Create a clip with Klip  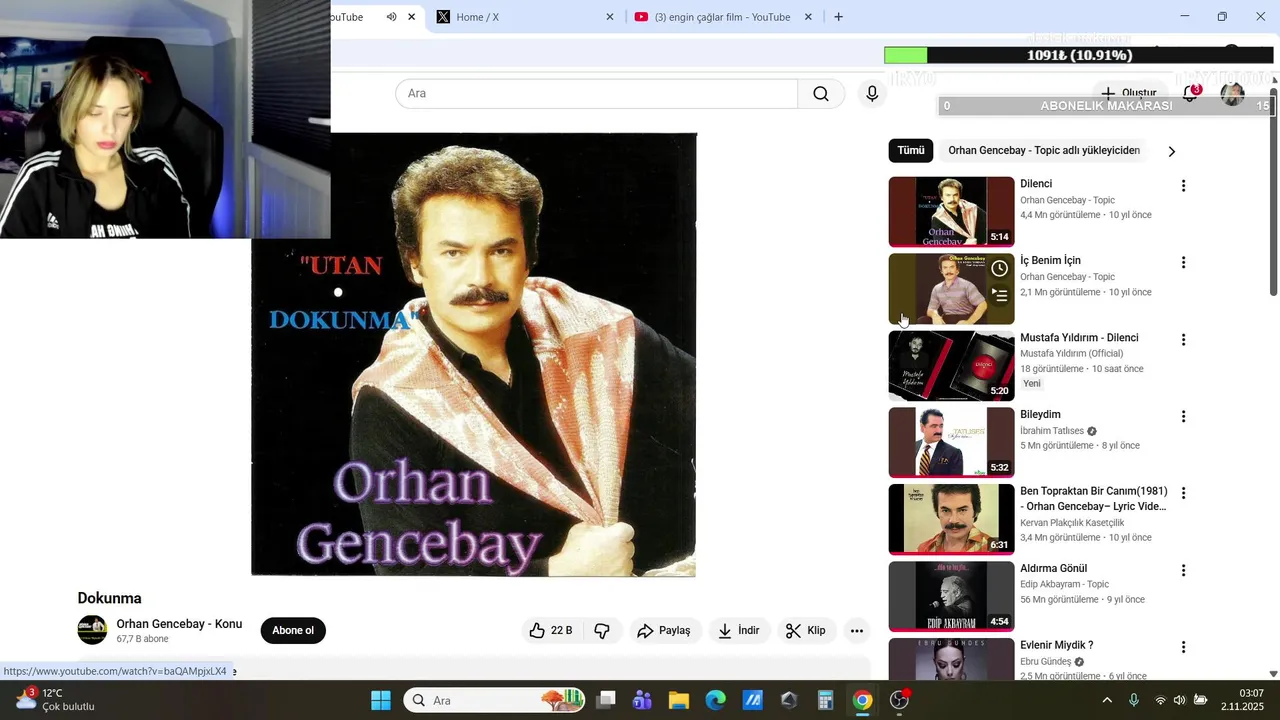coord(806,630)
